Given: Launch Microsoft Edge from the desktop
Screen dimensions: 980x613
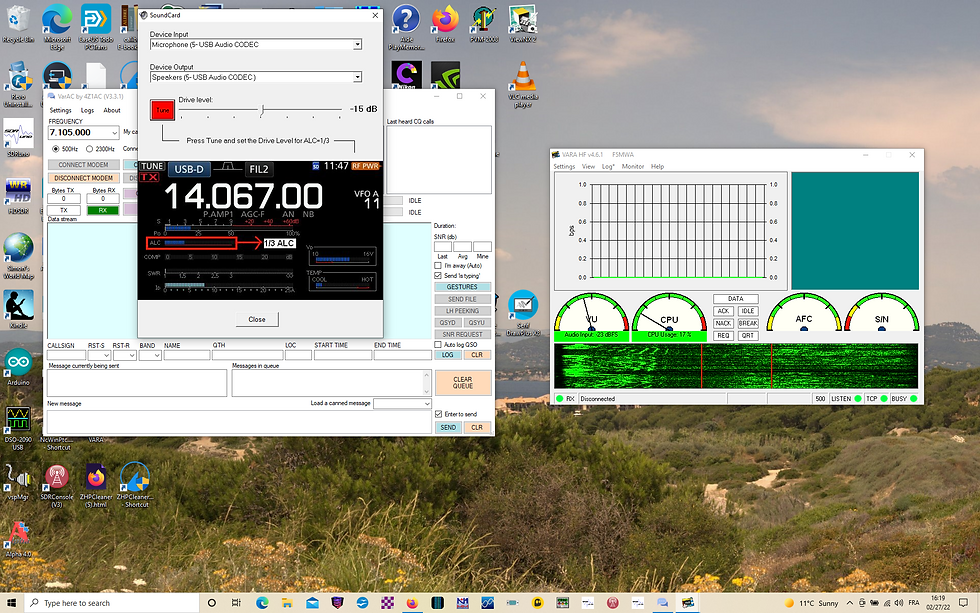Looking at the screenshot, I should (57, 26).
